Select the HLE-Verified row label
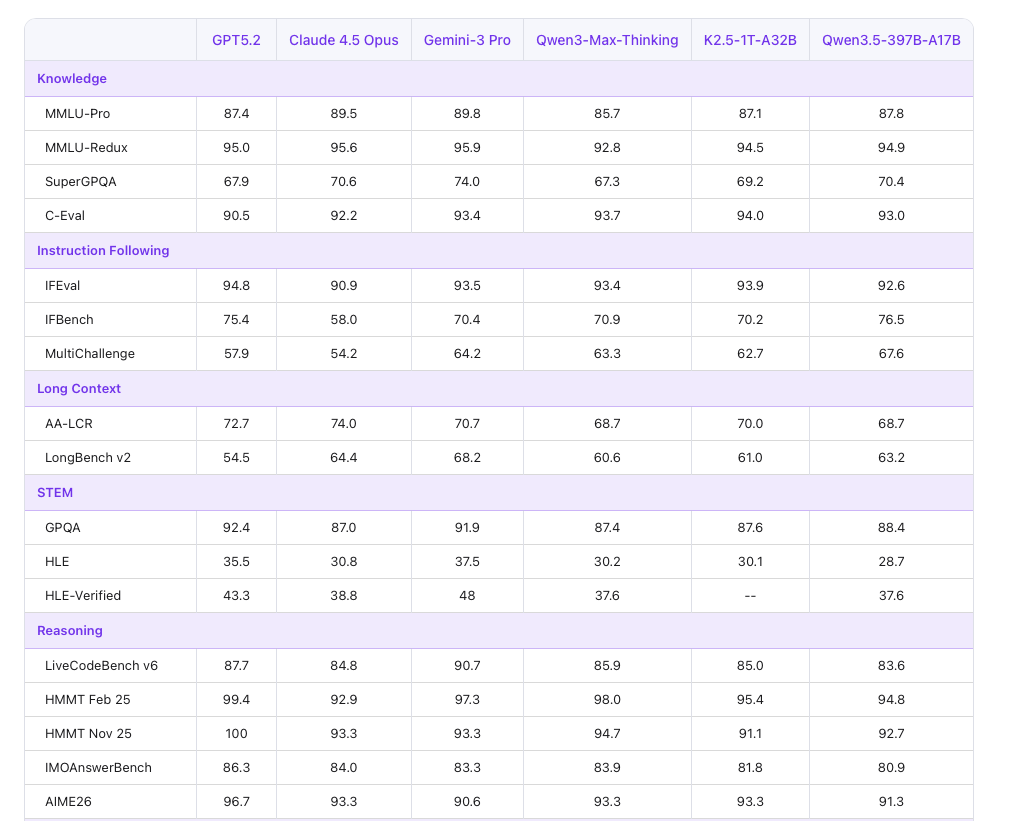Viewport: 1017px width, 821px height. coord(83,596)
